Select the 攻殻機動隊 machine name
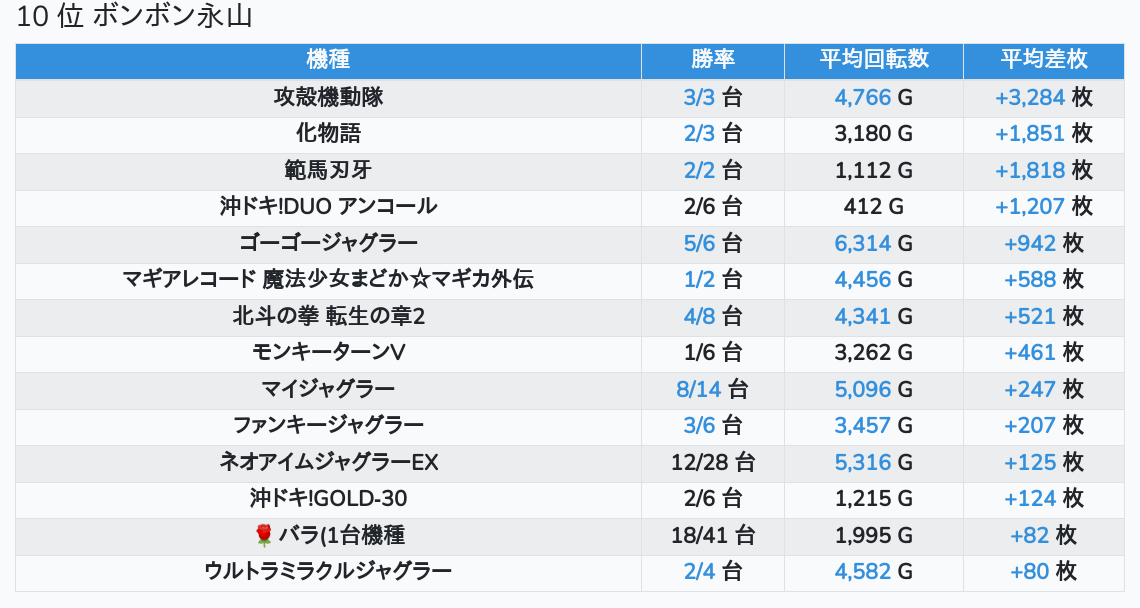Screen dimensions: 1140x608 (x=328, y=98)
